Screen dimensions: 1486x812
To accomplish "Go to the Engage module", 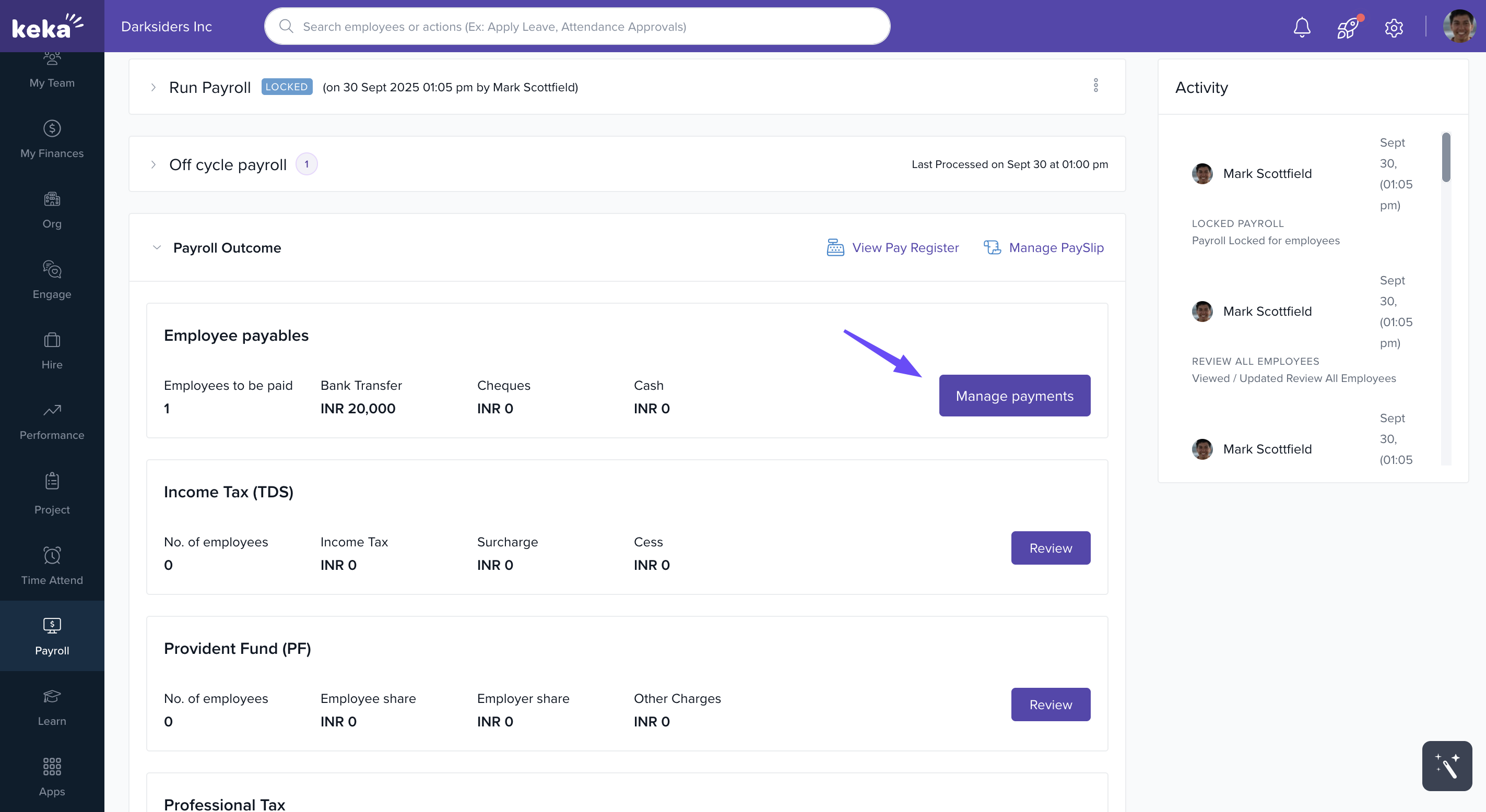I will point(52,280).
